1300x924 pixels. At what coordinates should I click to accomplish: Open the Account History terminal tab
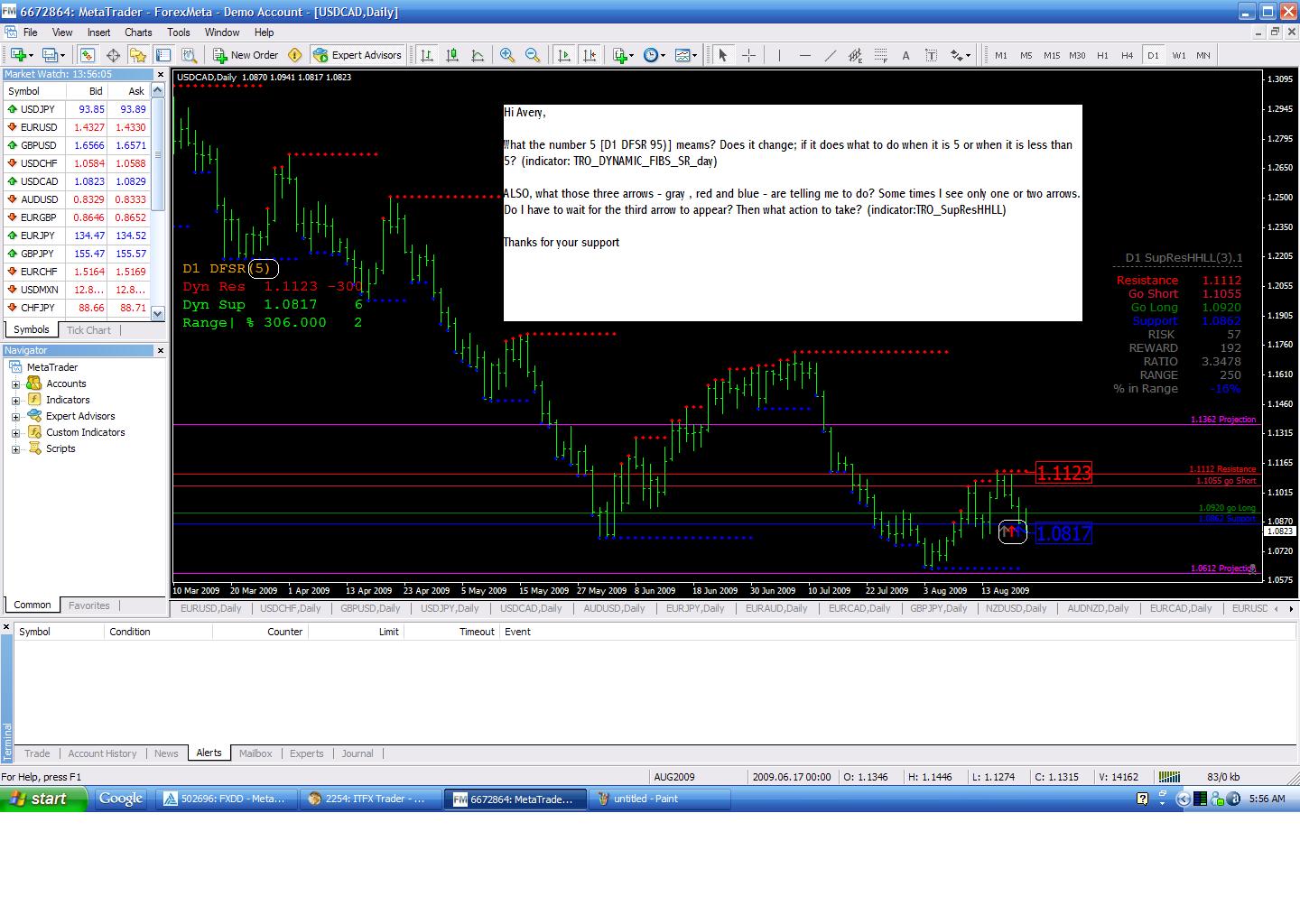pos(102,753)
